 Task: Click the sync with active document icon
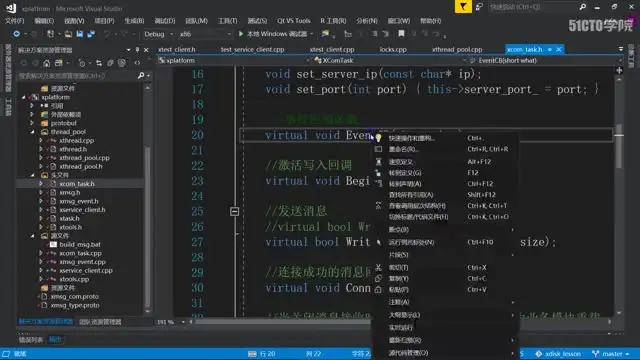(x=99, y=63)
